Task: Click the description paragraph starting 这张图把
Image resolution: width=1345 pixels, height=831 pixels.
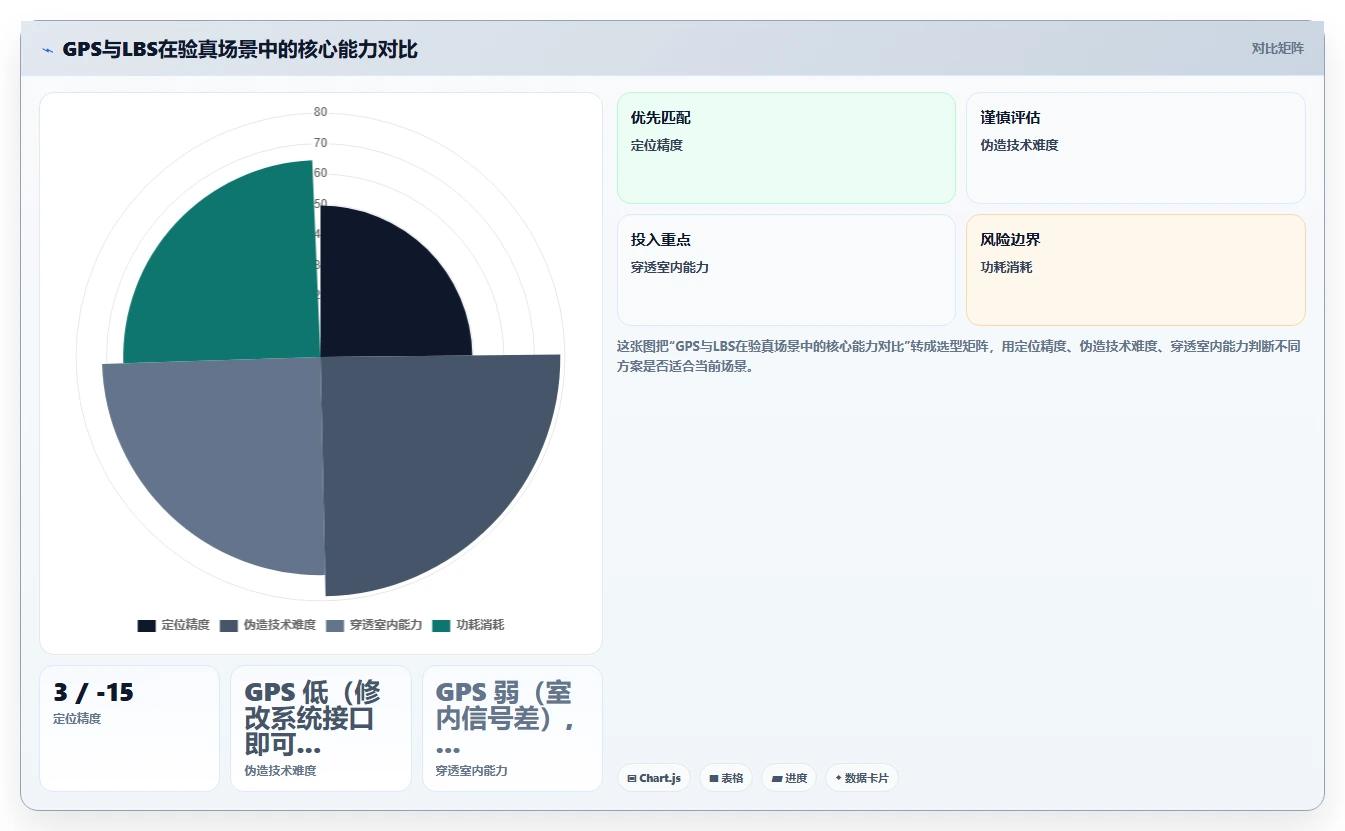Action: (958, 356)
